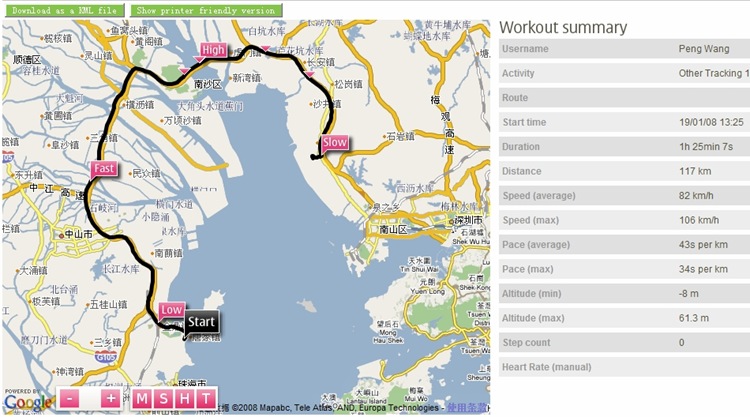Viewport: 750px width, 417px height.
Task: Show printer friendly version
Action: tap(206, 11)
